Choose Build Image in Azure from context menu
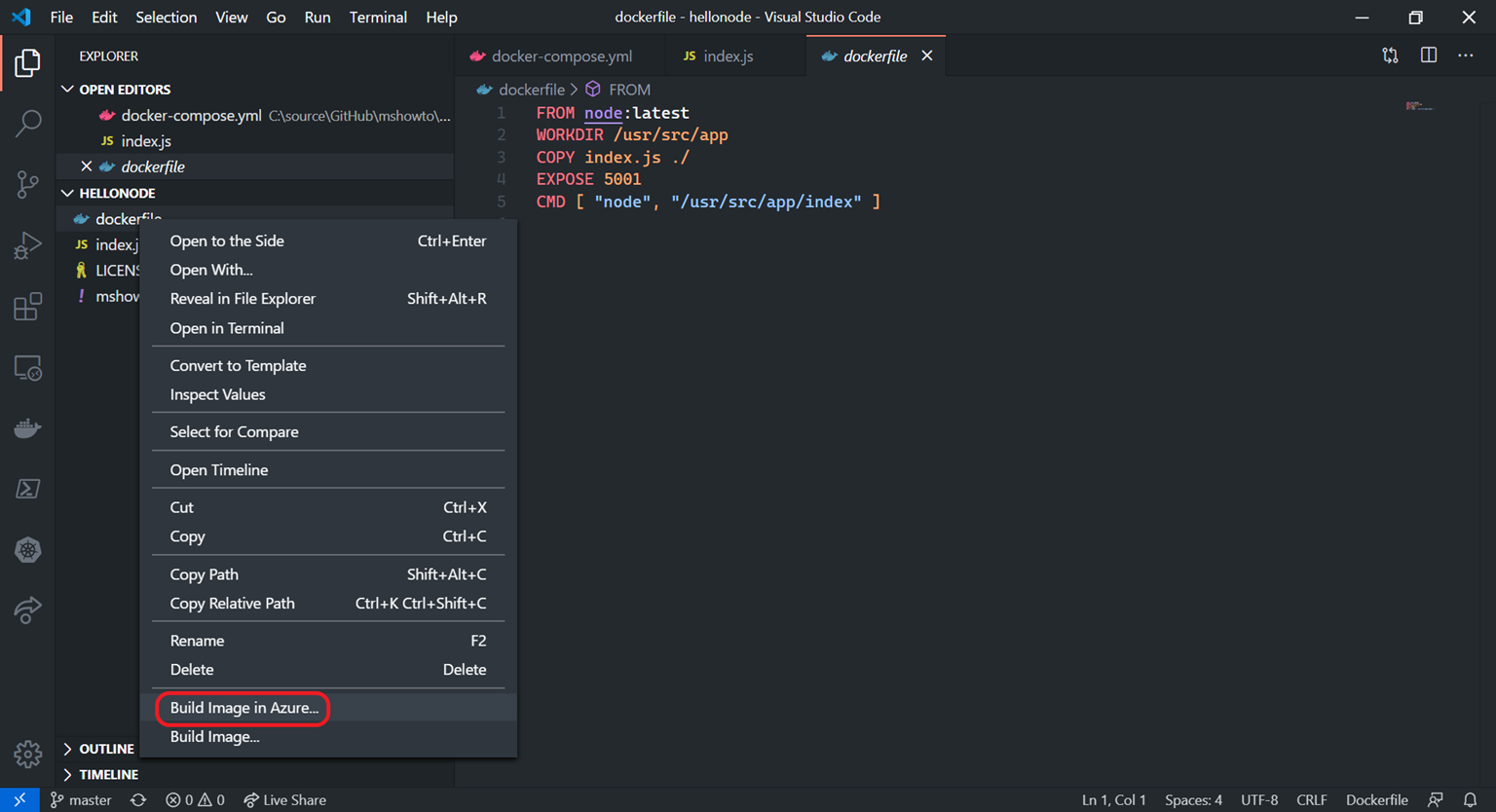 tap(328, 708)
